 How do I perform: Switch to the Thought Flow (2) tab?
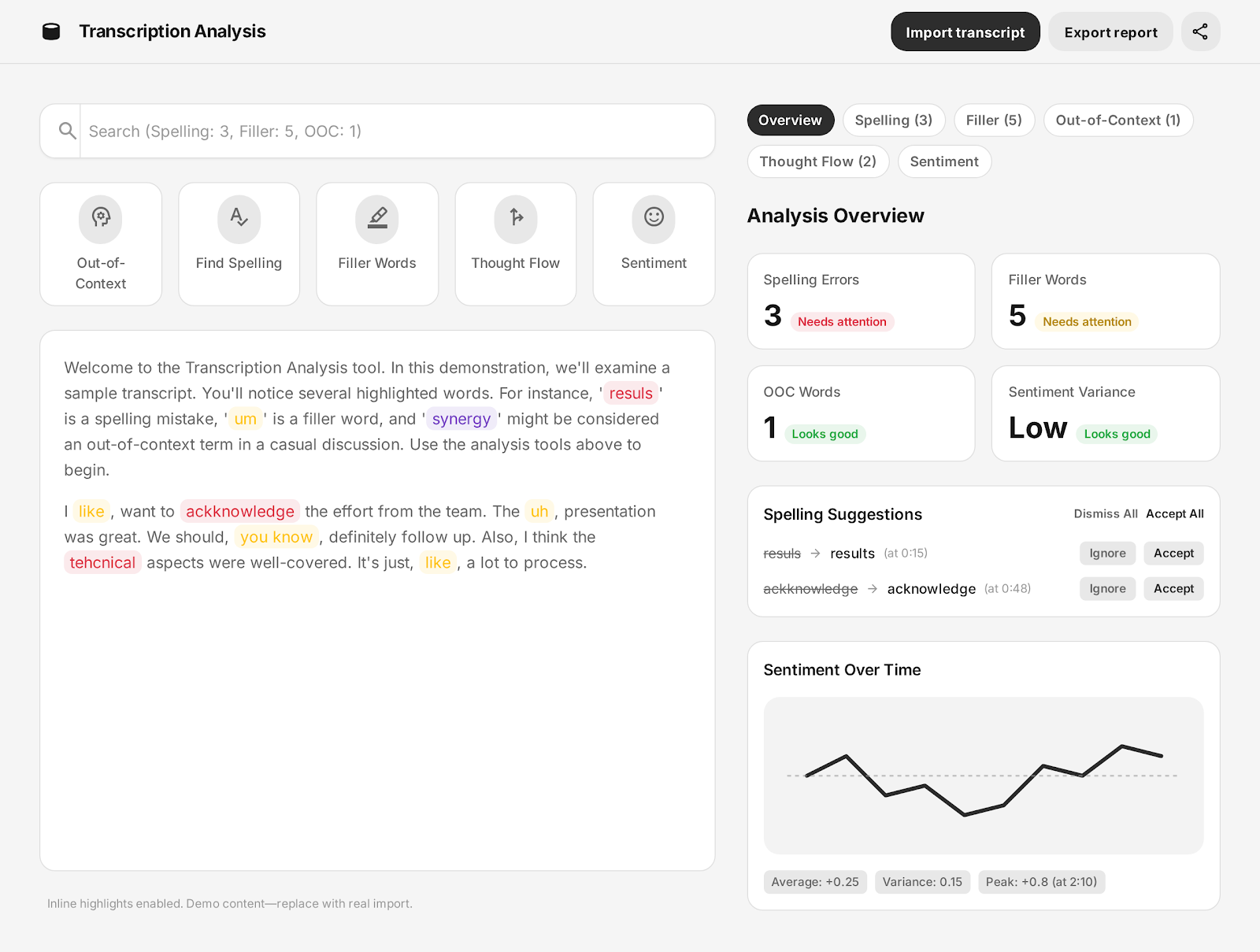(x=817, y=161)
